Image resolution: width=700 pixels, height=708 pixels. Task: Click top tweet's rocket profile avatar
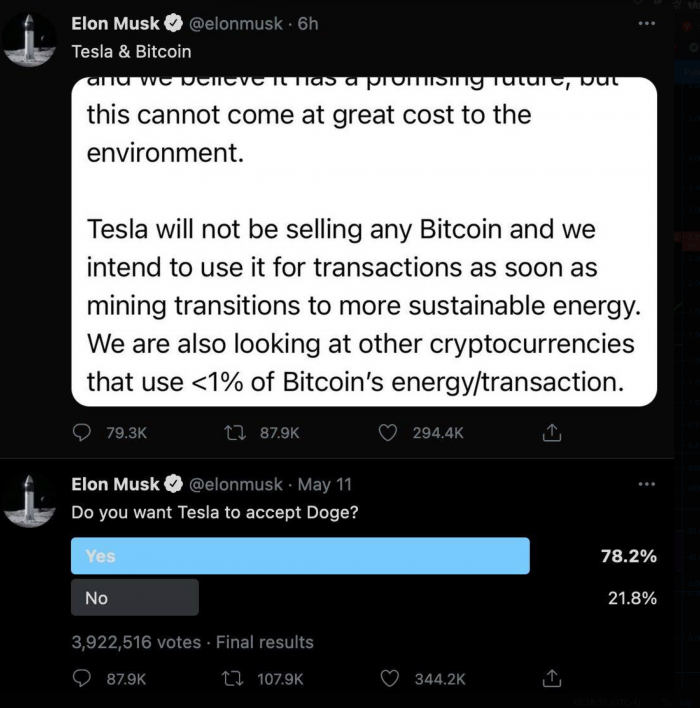(29, 41)
